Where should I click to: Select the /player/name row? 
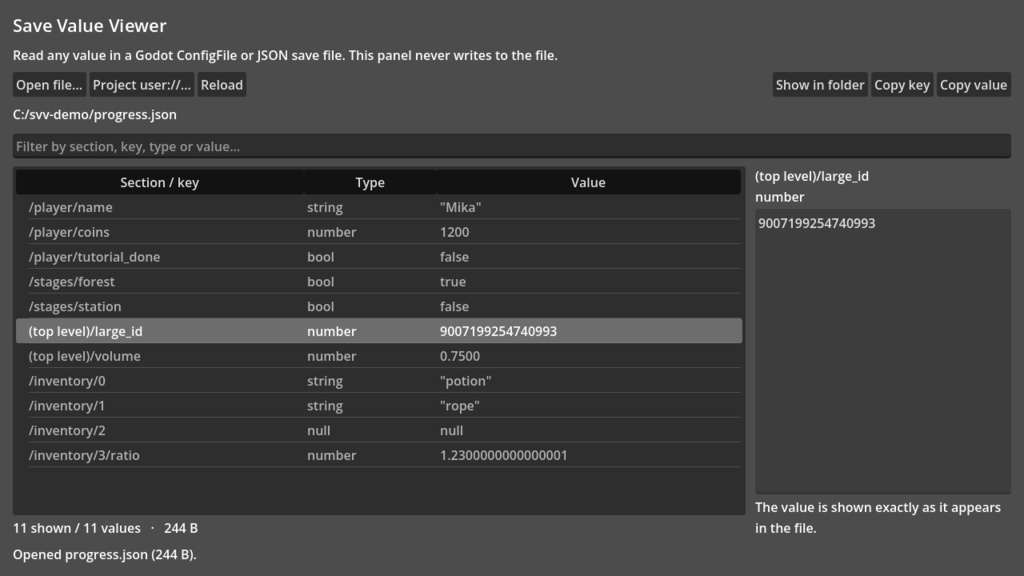[379, 207]
